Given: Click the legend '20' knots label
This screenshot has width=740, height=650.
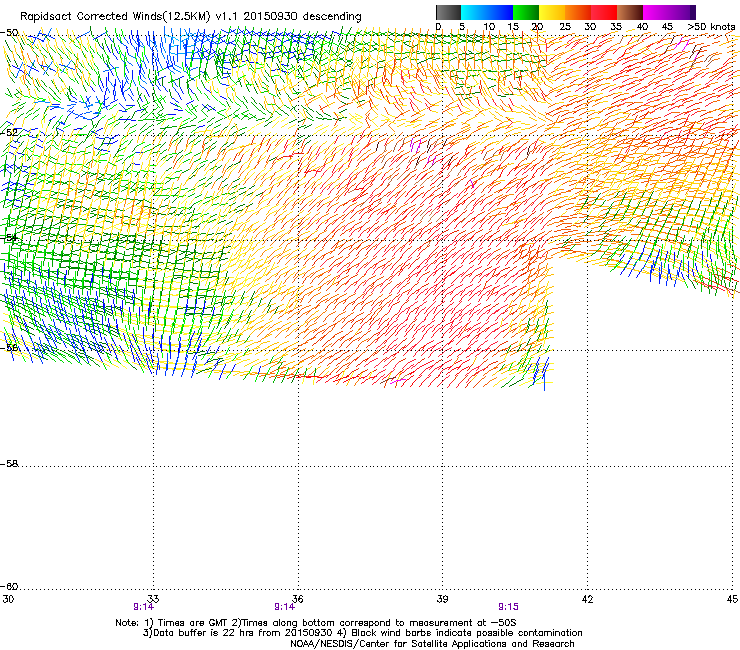Looking at the screenshot, I should click(537, 27).
